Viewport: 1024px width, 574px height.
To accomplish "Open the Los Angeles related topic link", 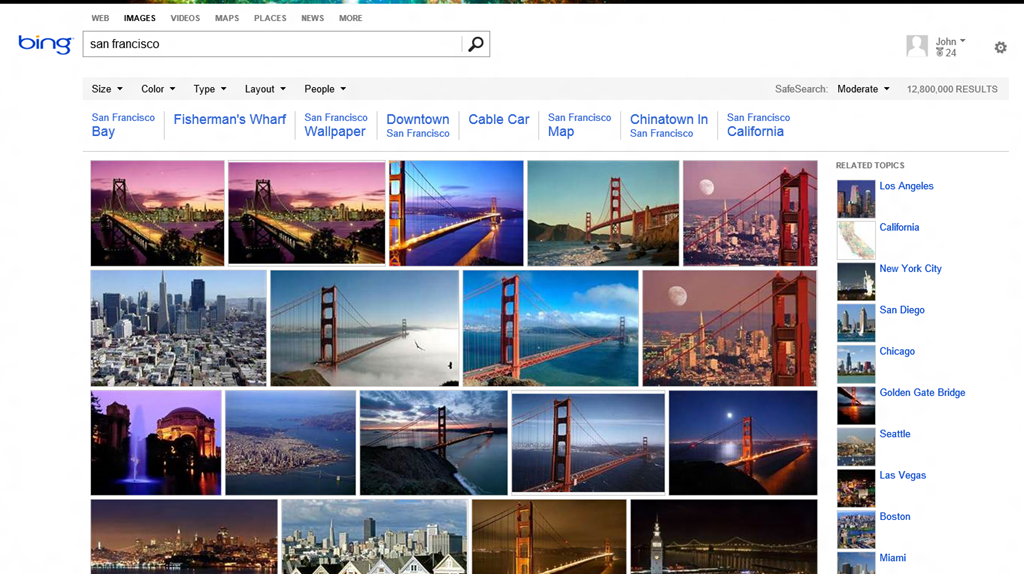I will click(906, 186).
